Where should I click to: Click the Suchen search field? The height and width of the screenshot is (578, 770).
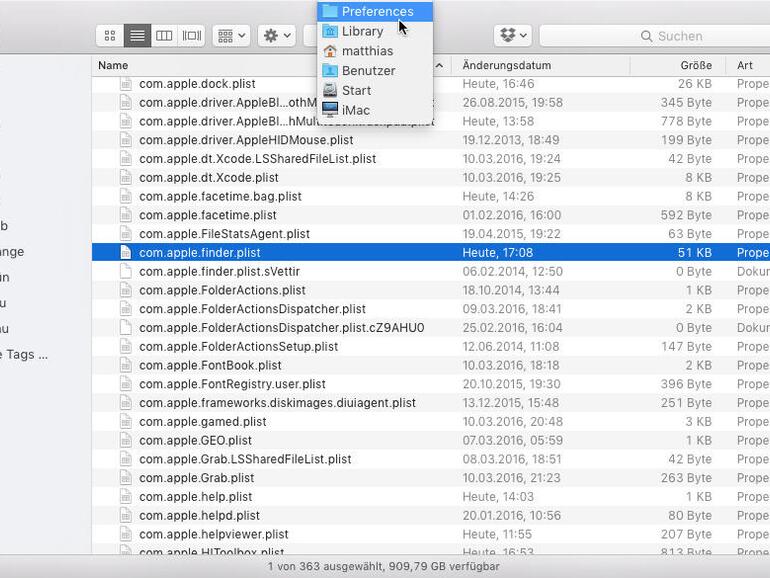(x=655, y=36)
